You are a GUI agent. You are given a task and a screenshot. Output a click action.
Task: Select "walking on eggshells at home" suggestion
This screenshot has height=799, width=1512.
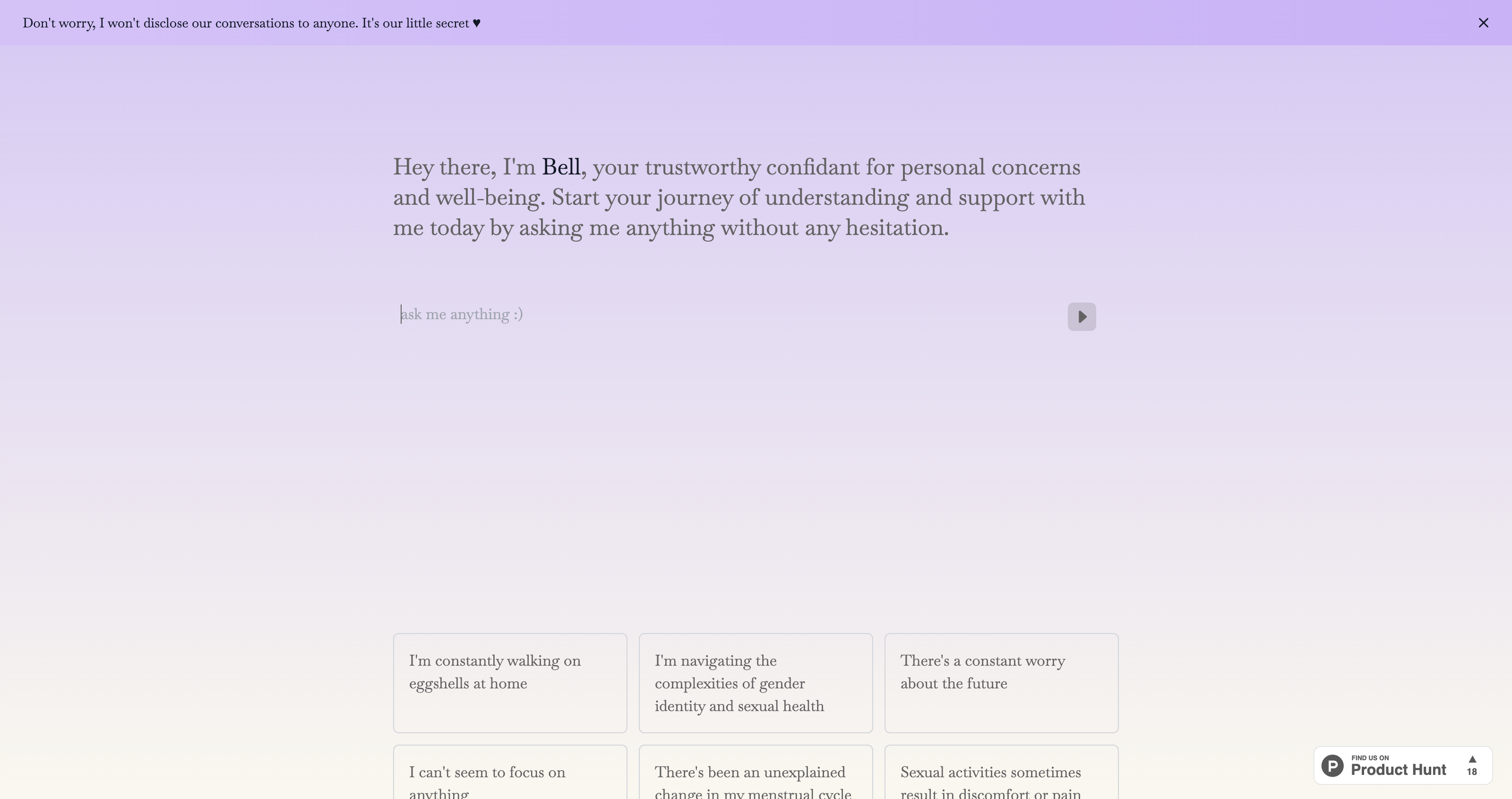tap(509, 683)
